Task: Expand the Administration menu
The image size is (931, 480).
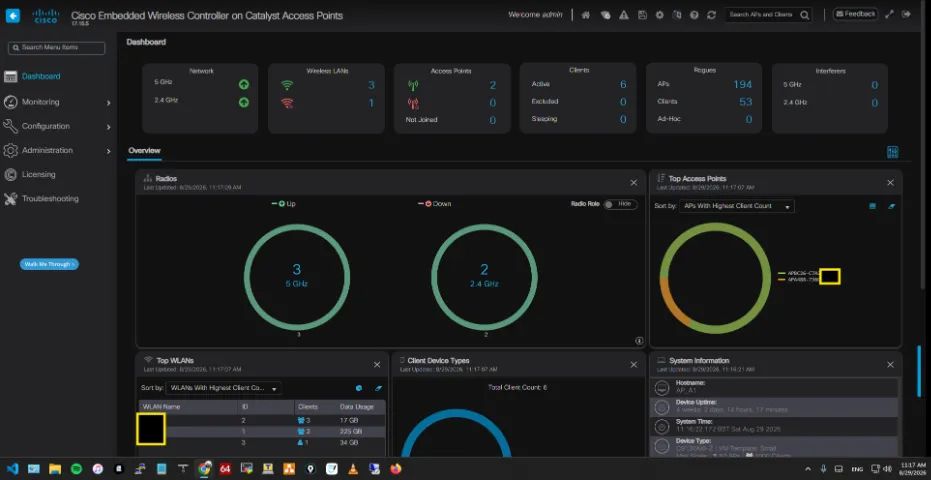Action: 57,150
